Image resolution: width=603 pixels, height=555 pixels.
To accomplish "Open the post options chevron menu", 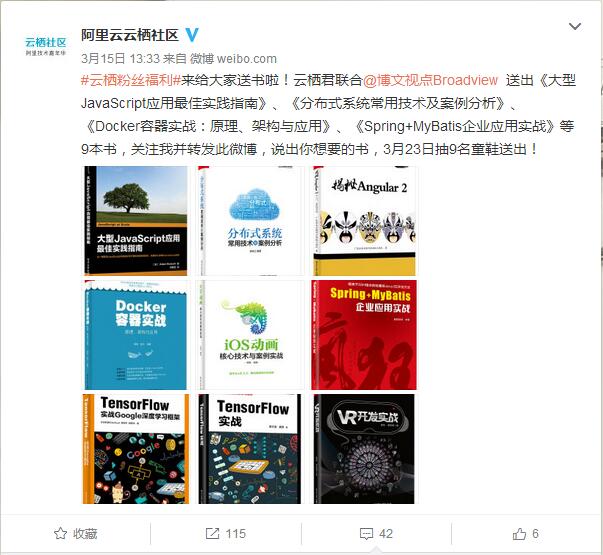I will (575, 26).
